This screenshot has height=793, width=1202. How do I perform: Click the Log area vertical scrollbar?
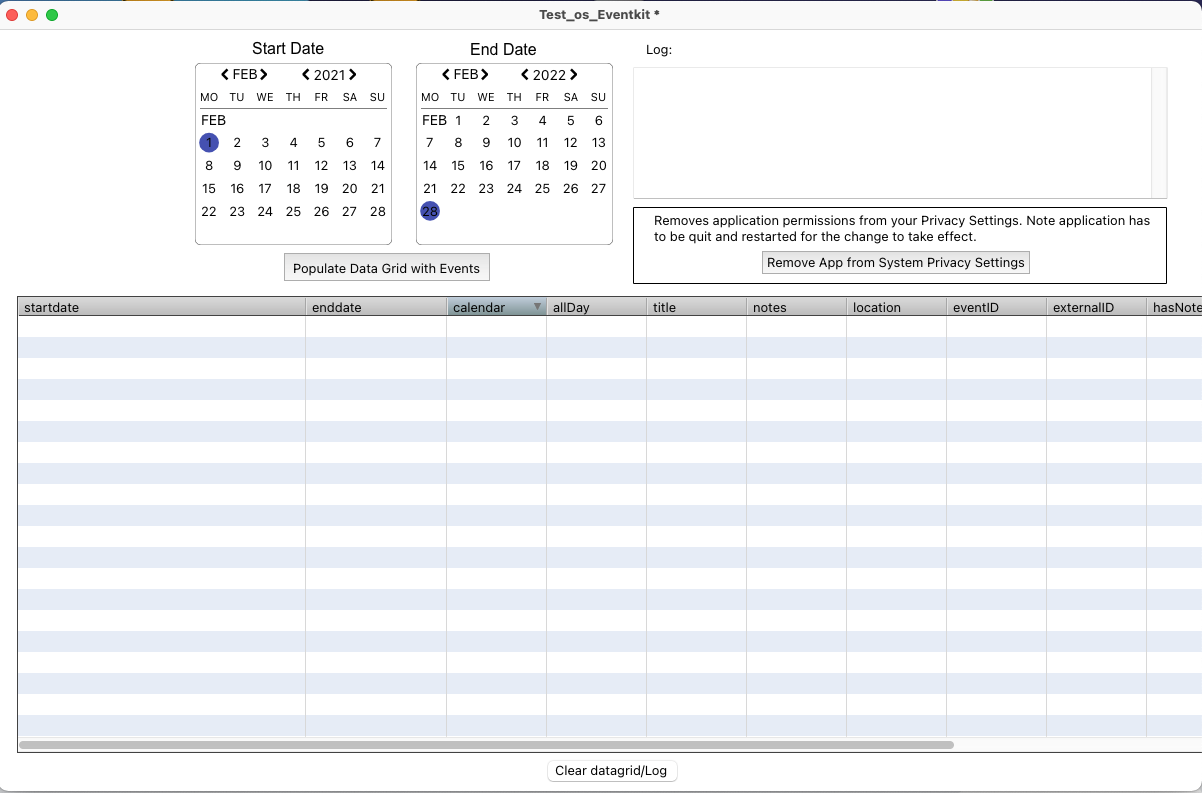coord(1159,132)
